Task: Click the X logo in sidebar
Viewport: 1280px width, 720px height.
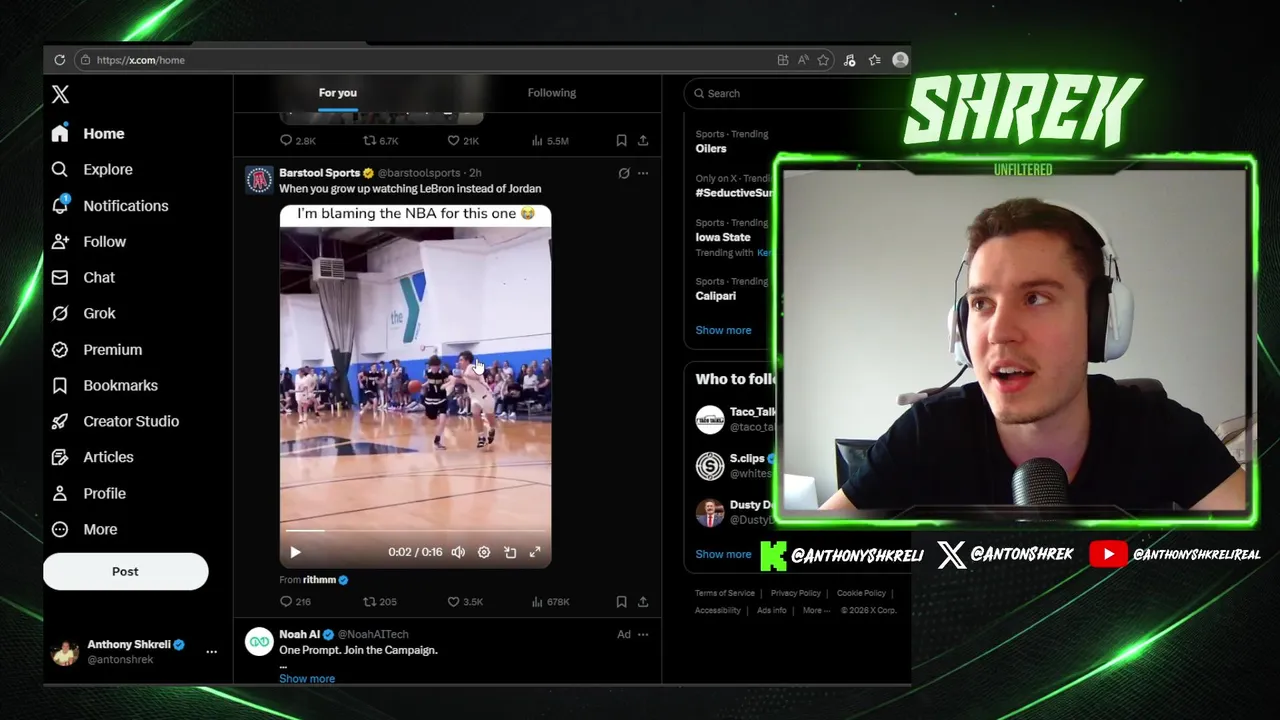Action: [60, 94]
